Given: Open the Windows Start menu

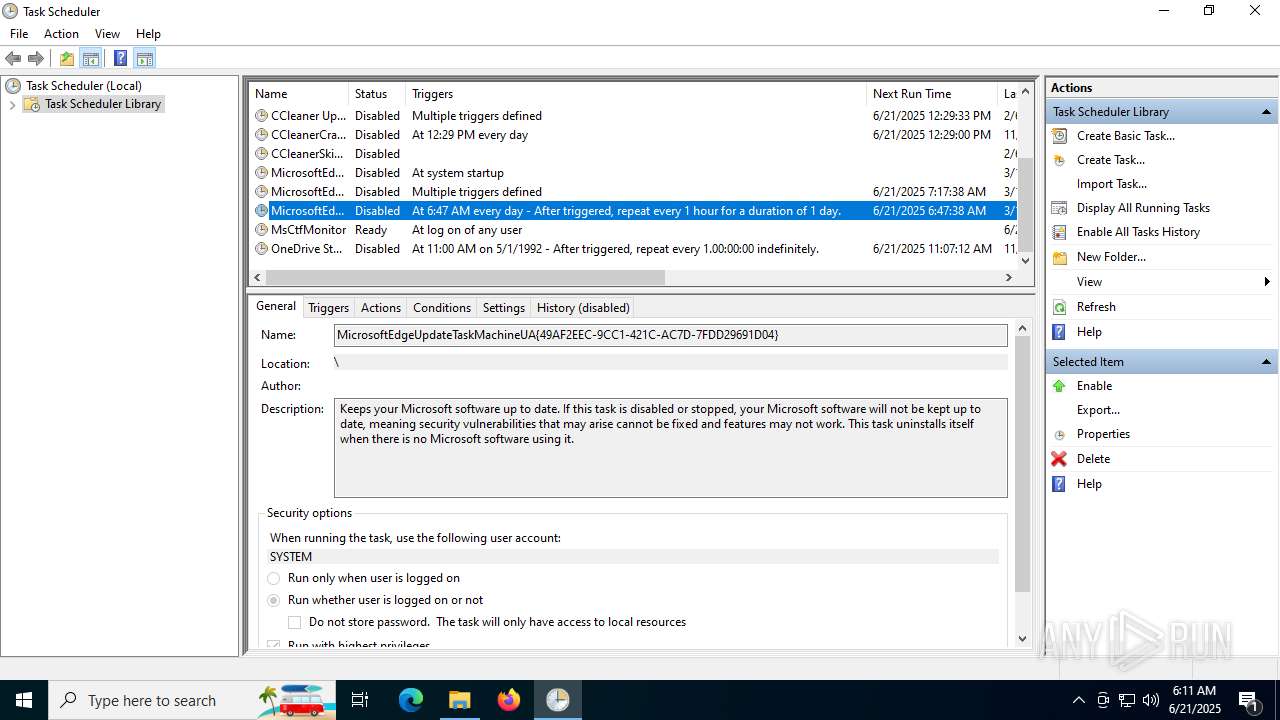Looking at the screenshot, I should tap(24, 700).
